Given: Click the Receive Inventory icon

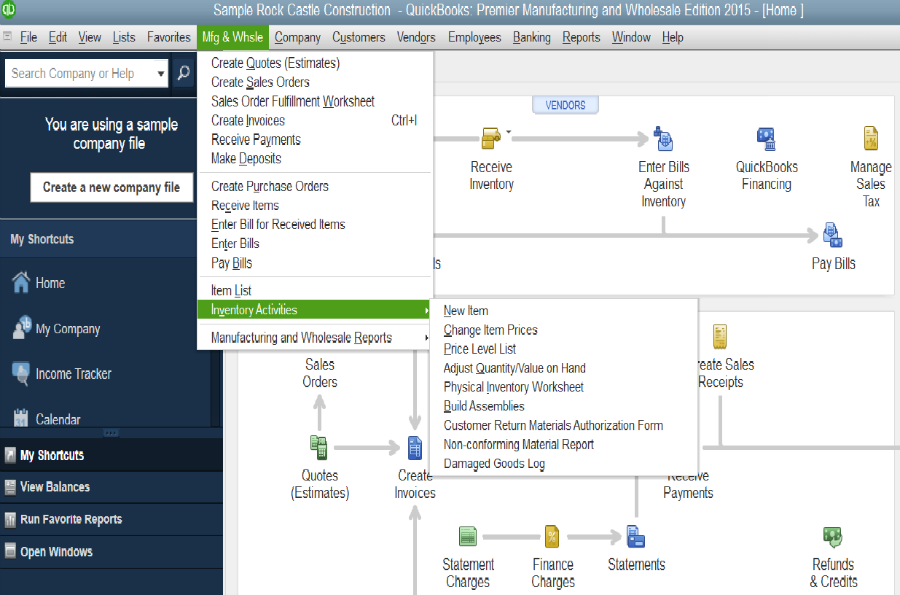Looking at the screenshot, I should tap(491, 138).
